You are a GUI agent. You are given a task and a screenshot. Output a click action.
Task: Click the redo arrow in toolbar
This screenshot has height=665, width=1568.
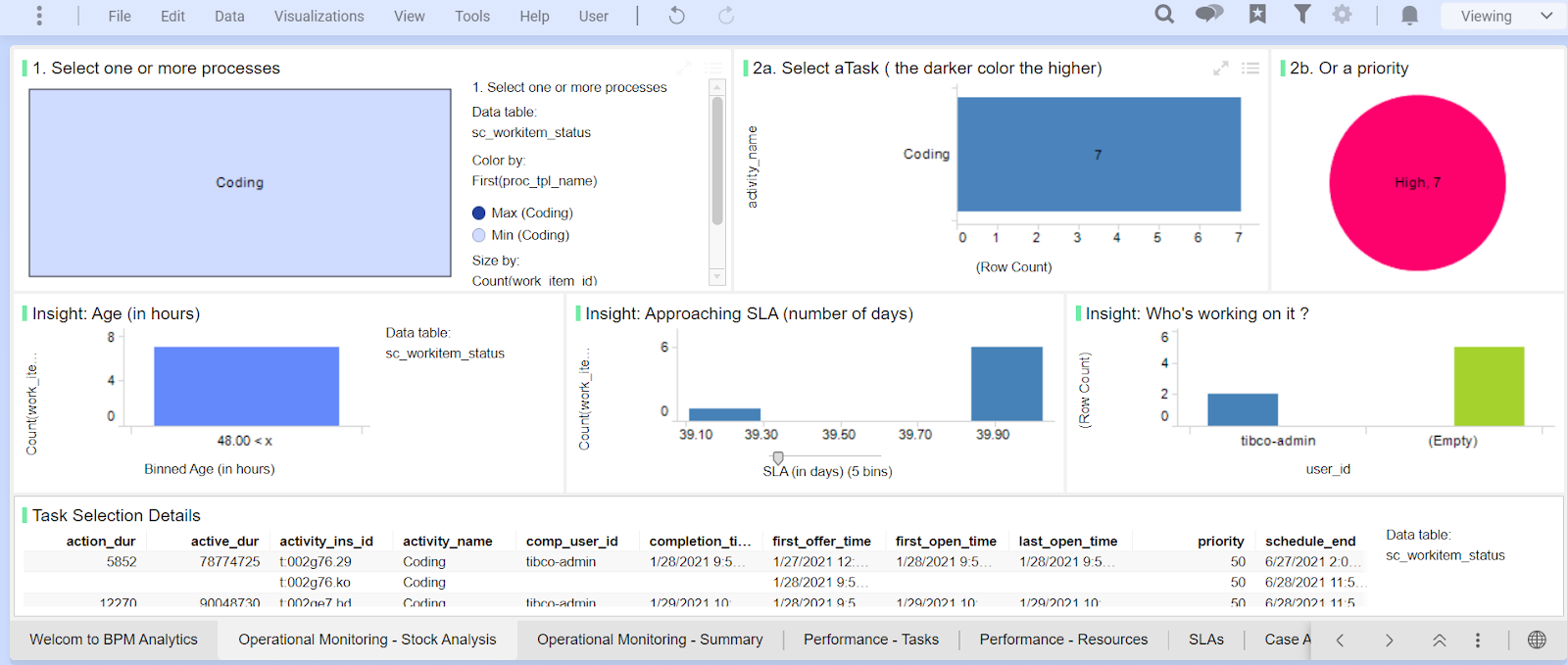coord(726,16)
